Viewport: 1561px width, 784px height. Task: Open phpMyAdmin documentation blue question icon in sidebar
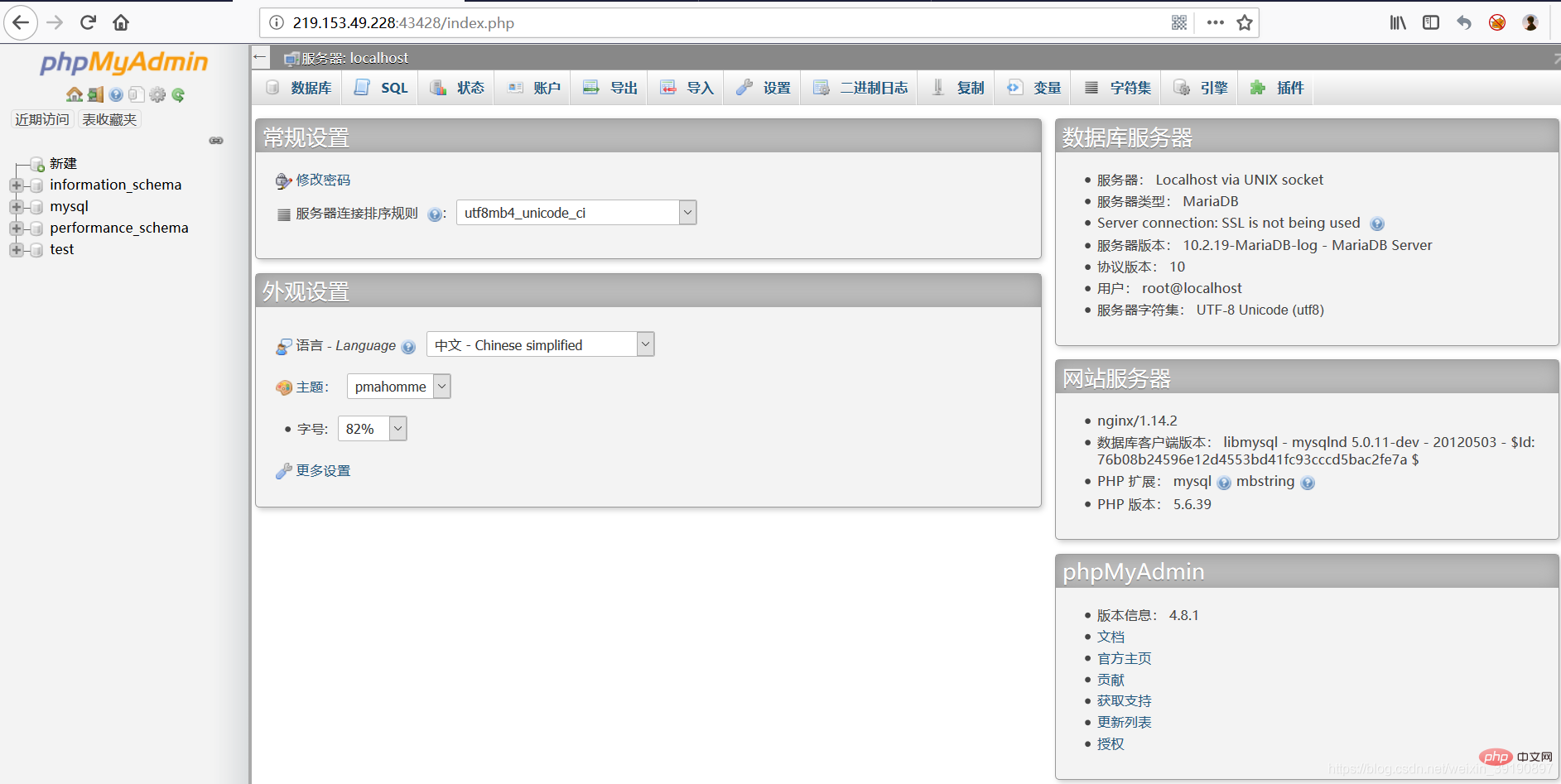[116, 94]
